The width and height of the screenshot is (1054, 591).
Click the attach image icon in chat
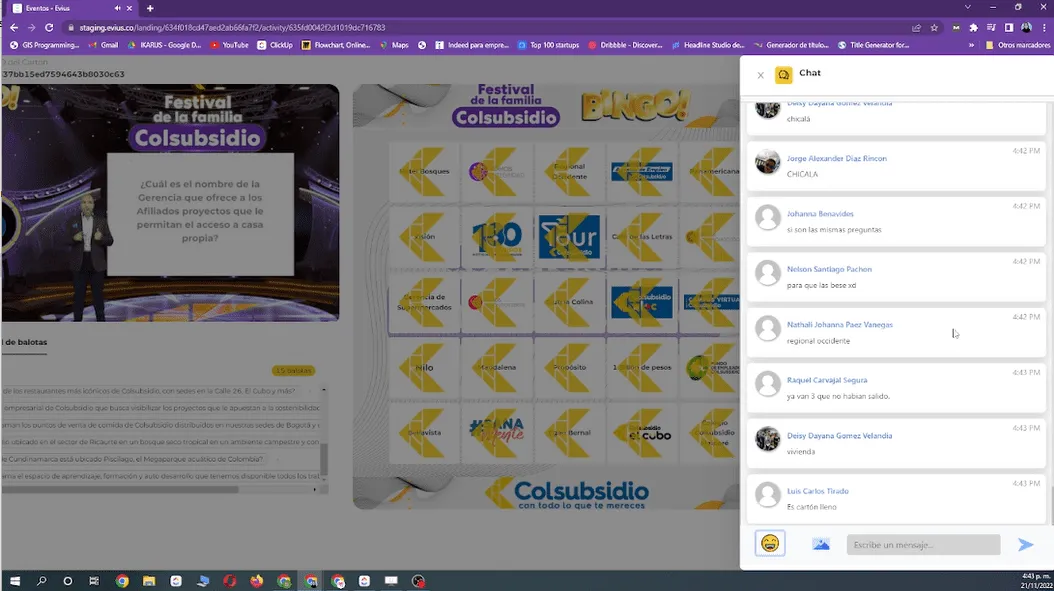pos(821,544)
